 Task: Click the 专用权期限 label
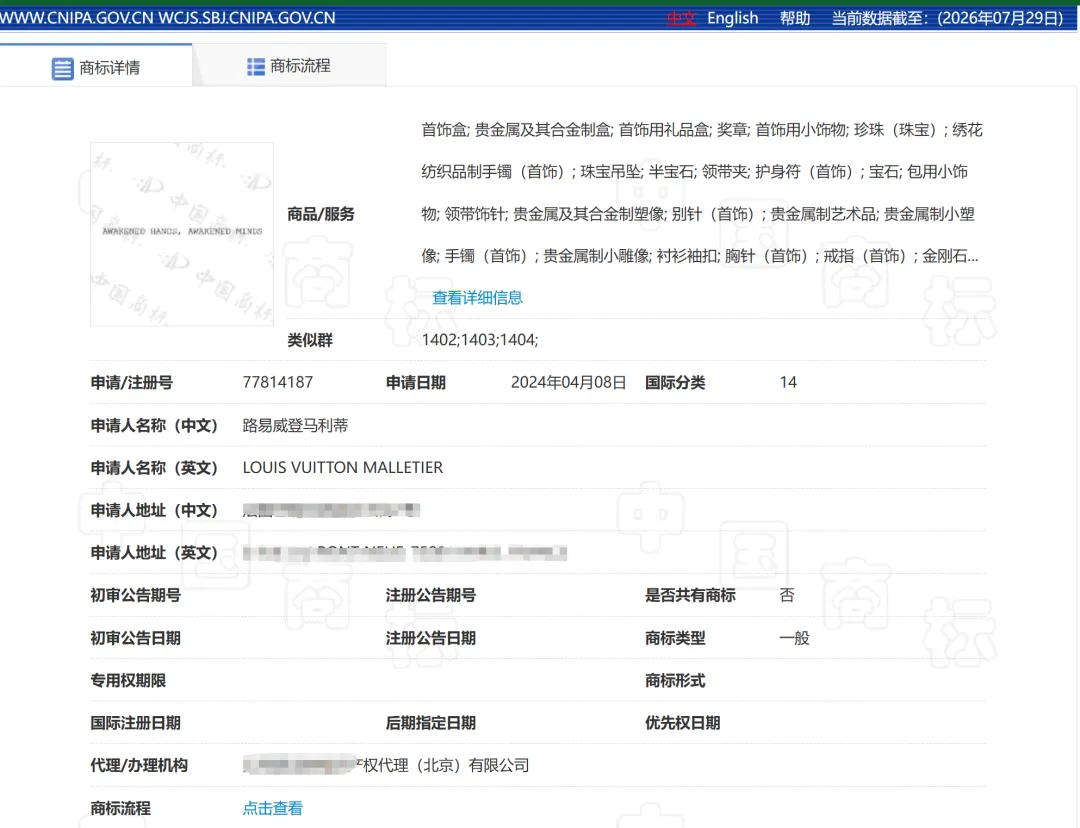pyautogui.click(x=128, y=681)
